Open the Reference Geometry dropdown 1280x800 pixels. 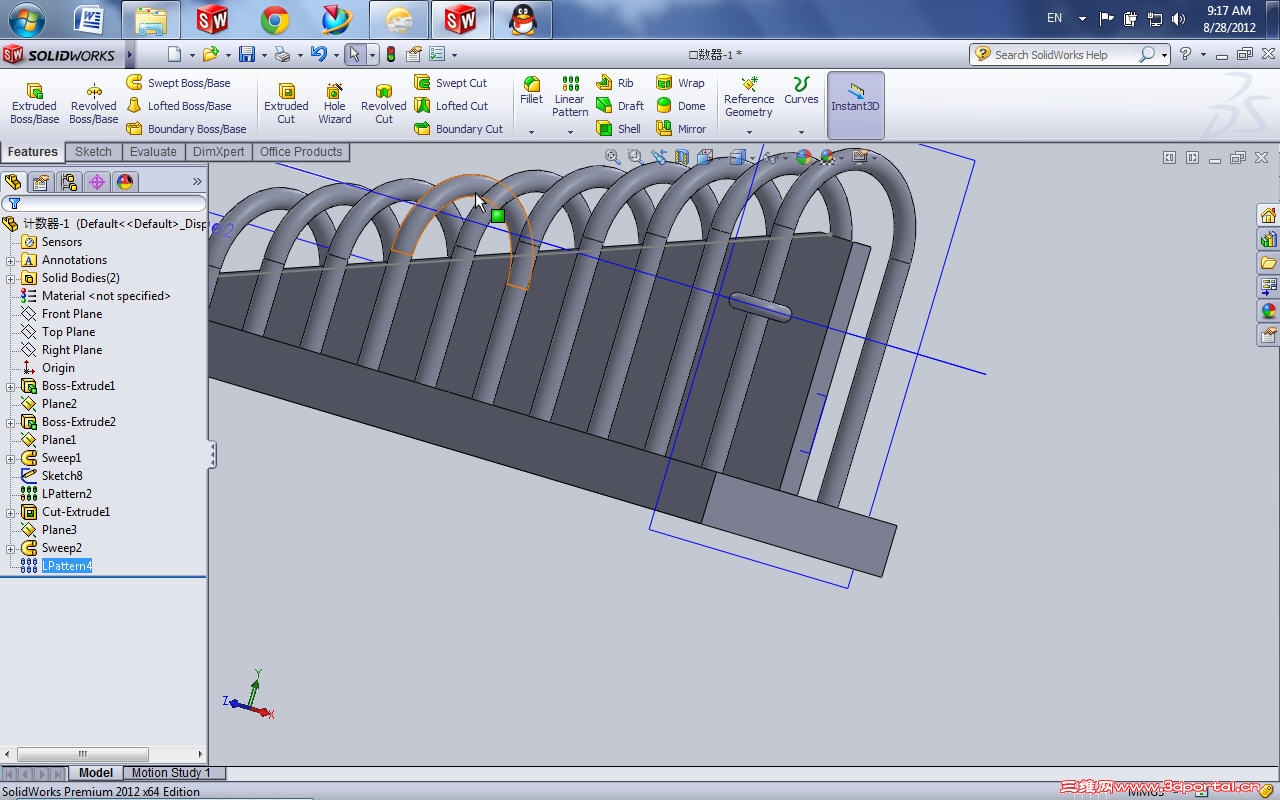coord(749,132)
